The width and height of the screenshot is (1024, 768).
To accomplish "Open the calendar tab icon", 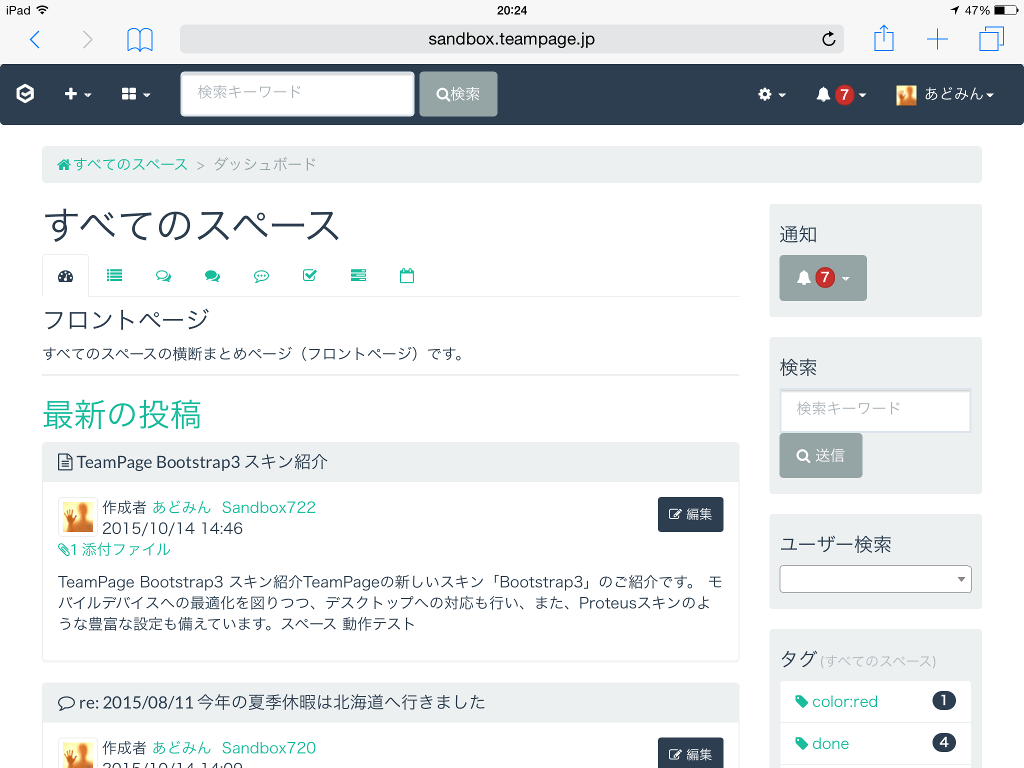I will click(x=407, y=276).
